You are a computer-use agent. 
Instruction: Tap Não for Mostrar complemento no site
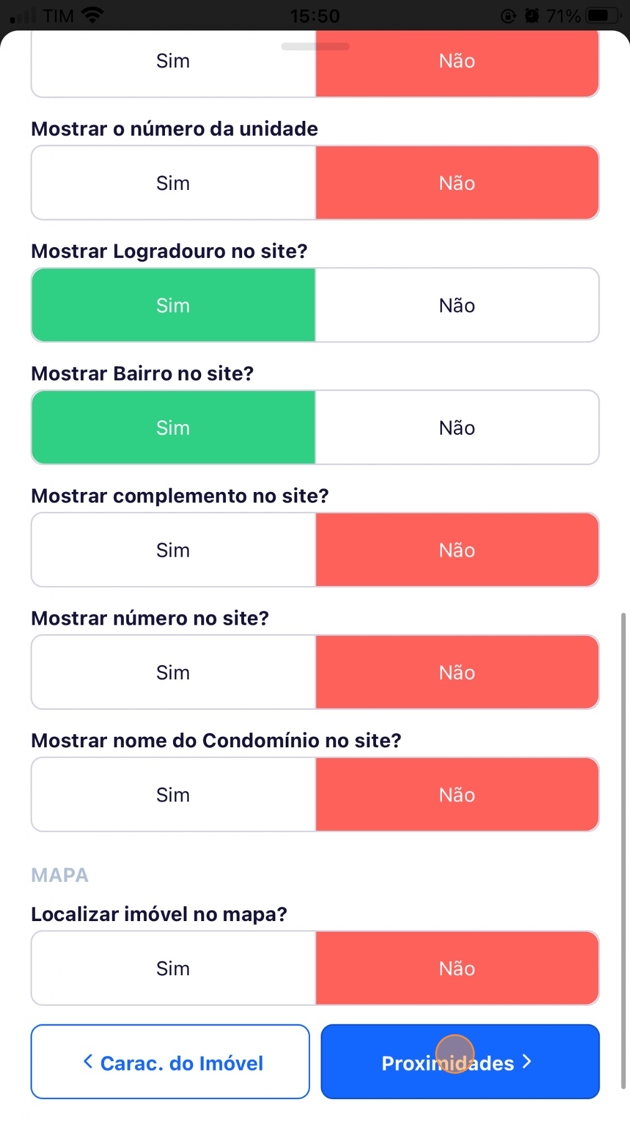(x=457, y=550)
